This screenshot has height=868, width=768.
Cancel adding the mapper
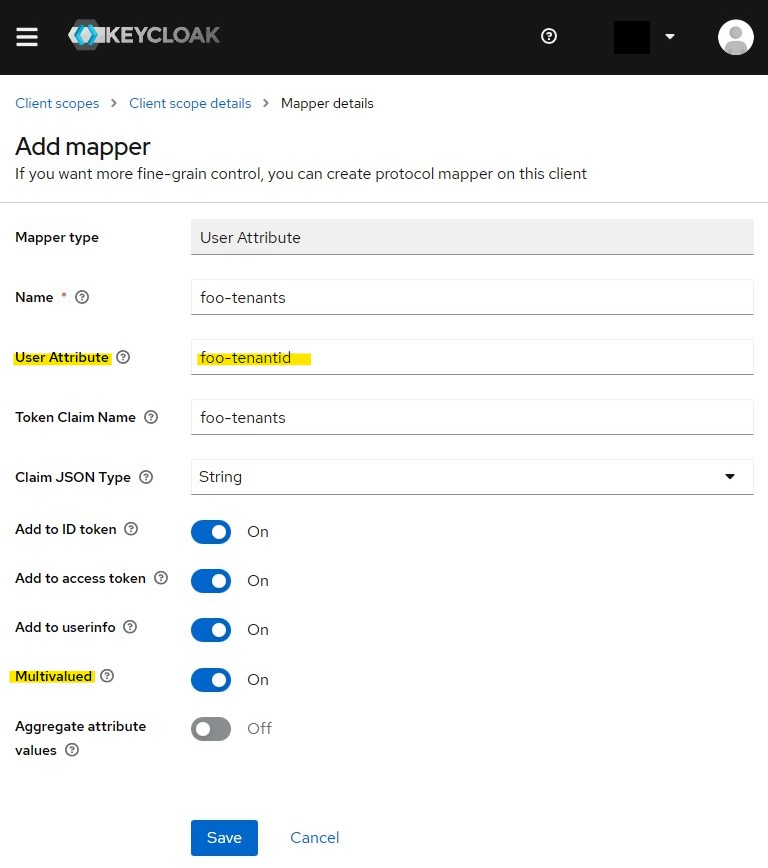point(314,837)
